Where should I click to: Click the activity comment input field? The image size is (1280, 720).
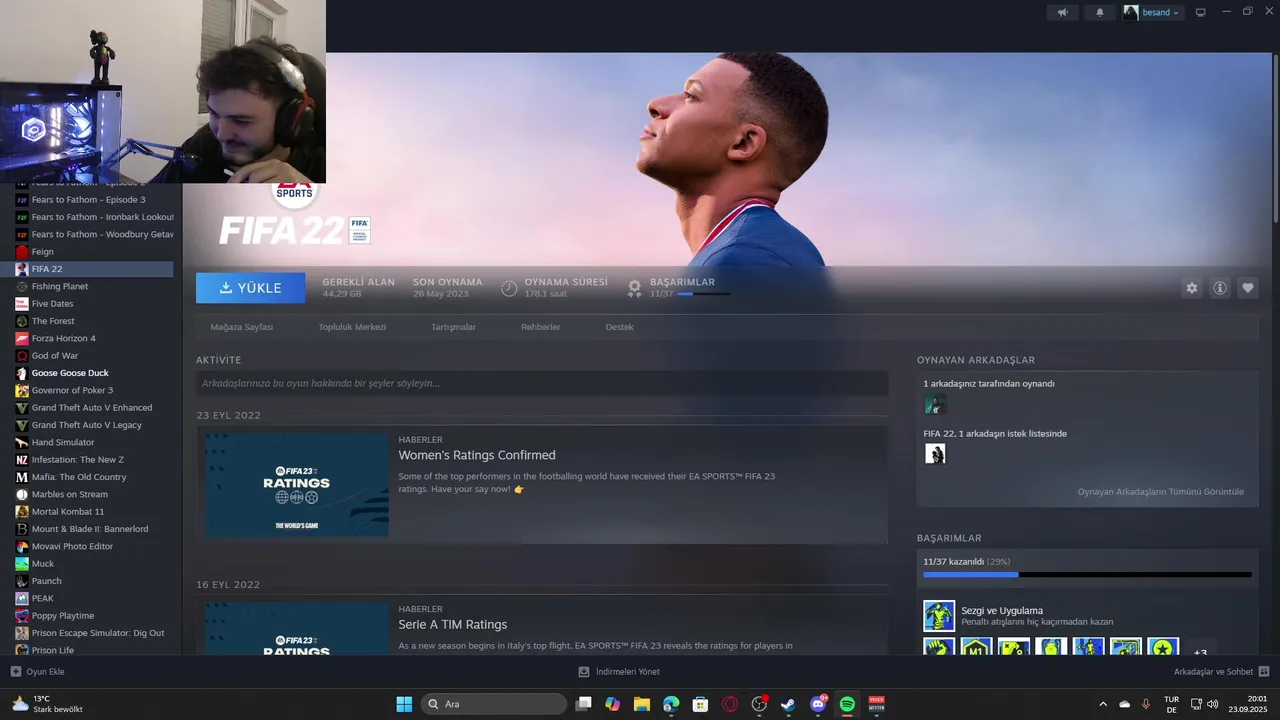tap(542, 383)
